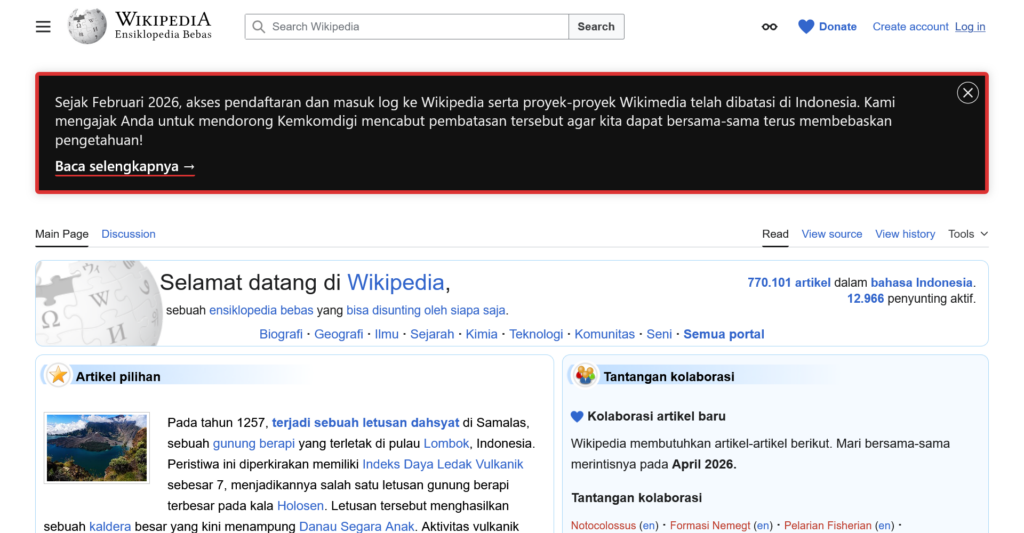Go to Create account
Screen dimensions: 1024x533
(x=910, y=27)
